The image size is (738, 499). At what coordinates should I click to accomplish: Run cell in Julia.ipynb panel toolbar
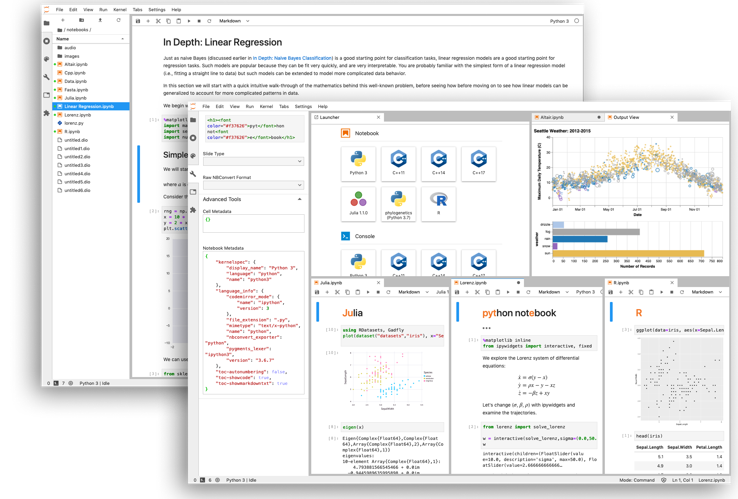pyautogui.click(x=368, y=292)
